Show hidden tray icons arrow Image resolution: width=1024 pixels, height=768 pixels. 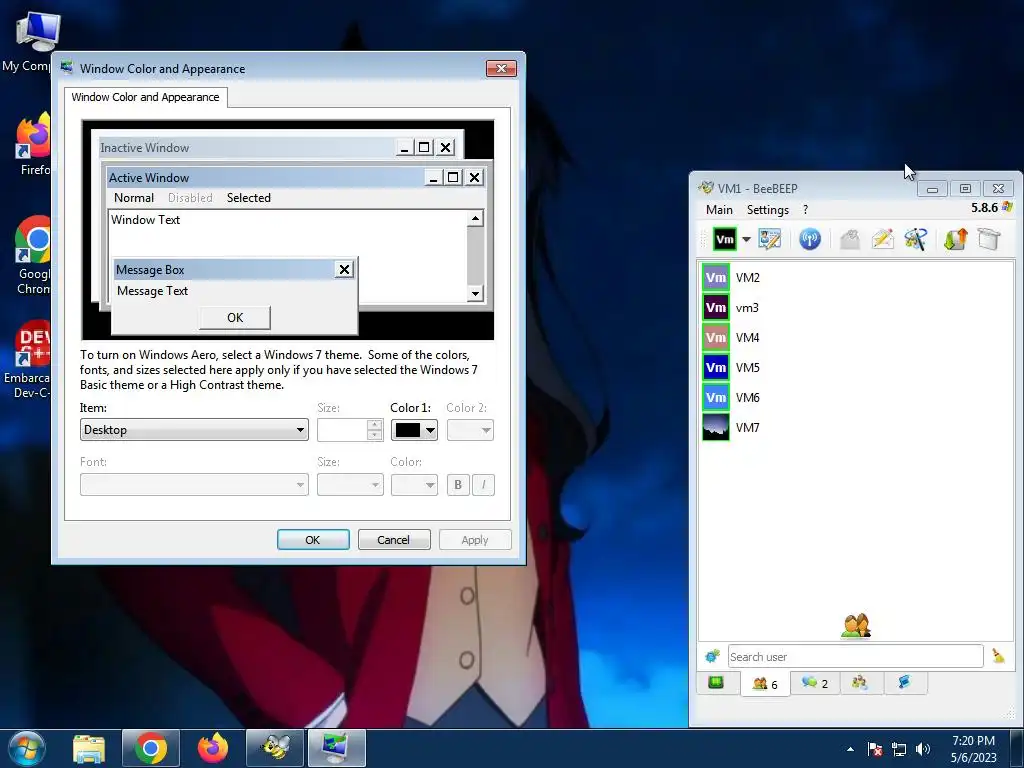850,749
